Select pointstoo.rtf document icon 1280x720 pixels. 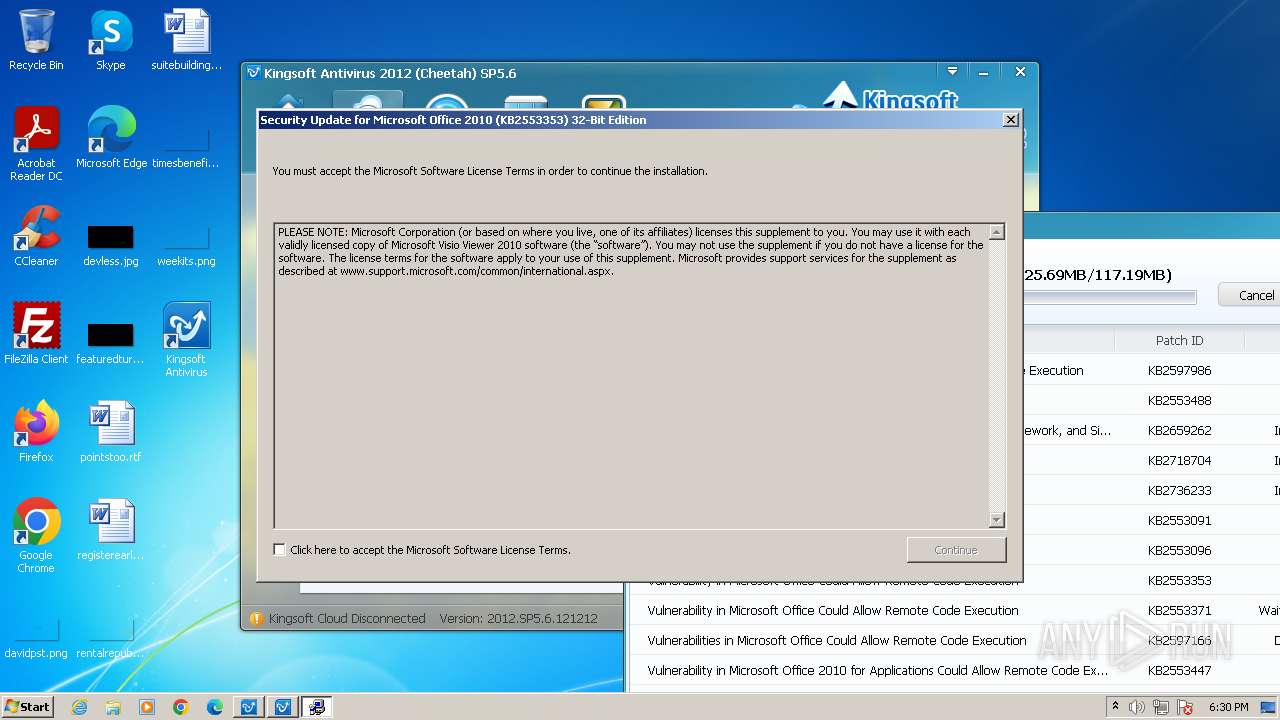click(111, 432)
